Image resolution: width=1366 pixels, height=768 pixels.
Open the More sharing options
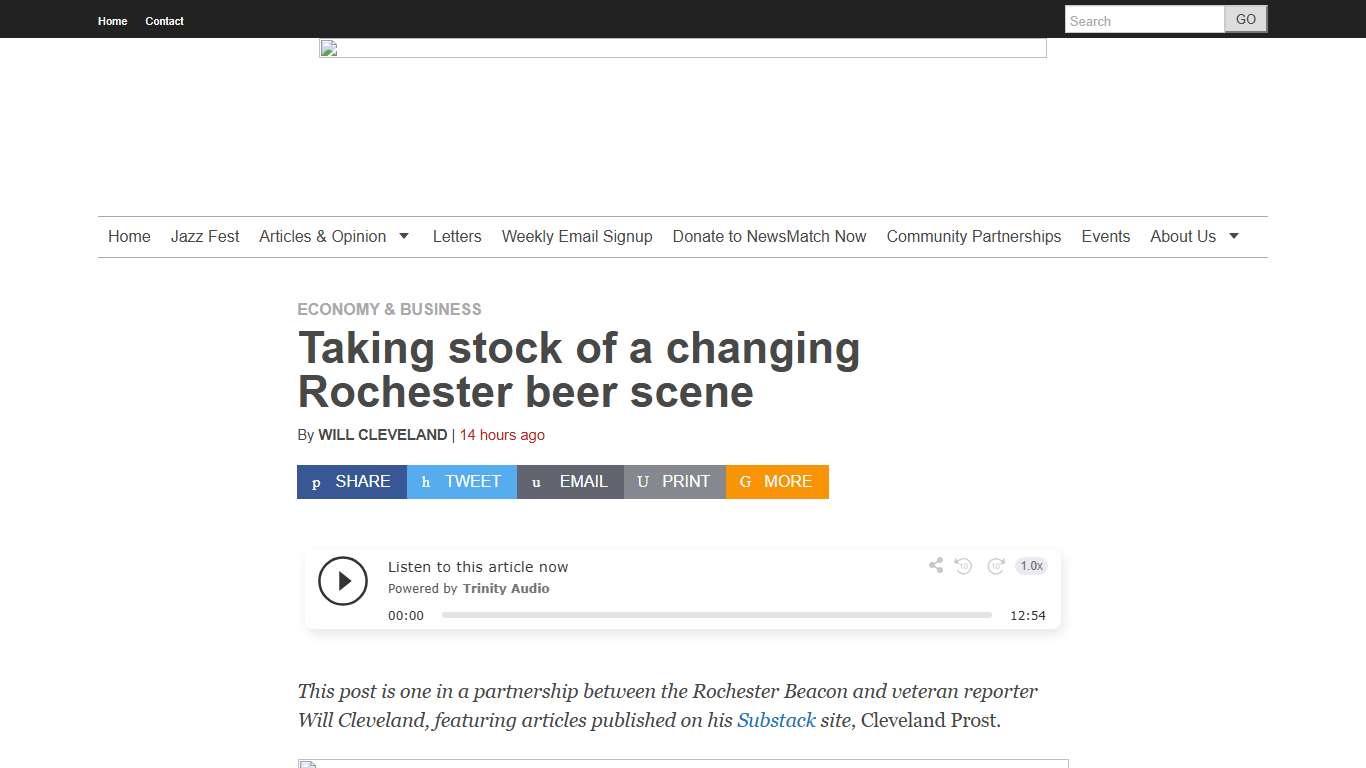[x=777, y=482]
